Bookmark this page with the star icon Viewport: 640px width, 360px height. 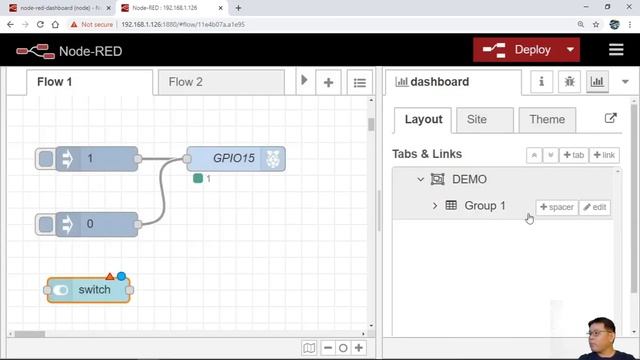click(x=596, y=24)
